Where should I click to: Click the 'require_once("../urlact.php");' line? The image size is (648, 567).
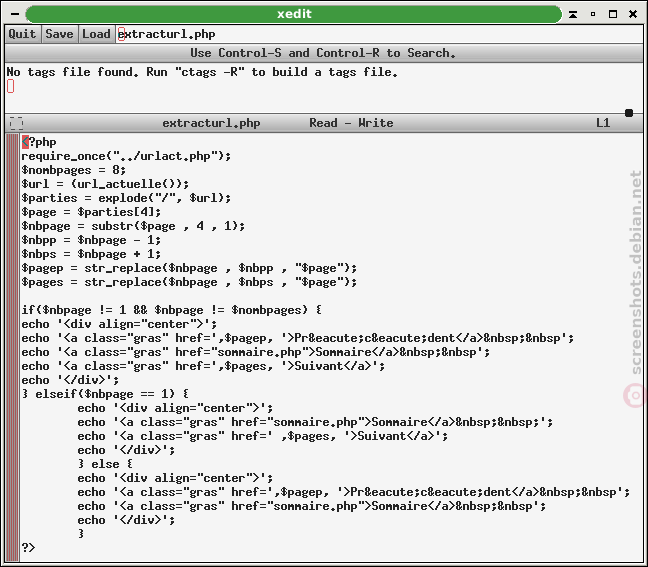(x=126, y=156)
